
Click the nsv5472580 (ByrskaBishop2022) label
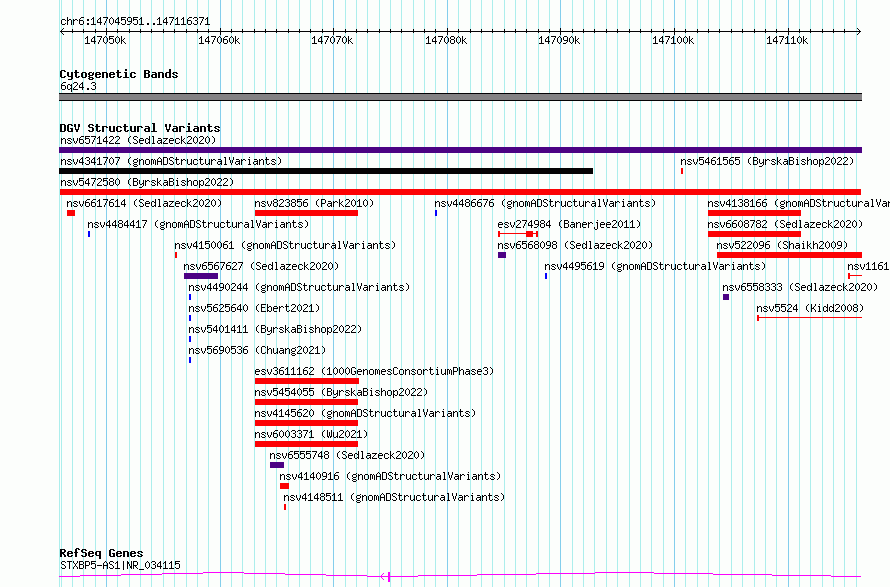147,182
